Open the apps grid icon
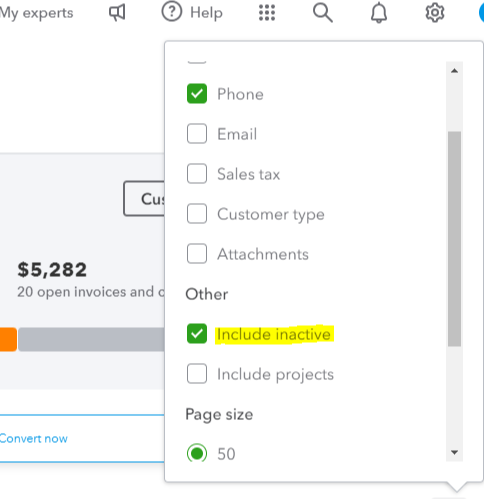 tap(267, 13)
